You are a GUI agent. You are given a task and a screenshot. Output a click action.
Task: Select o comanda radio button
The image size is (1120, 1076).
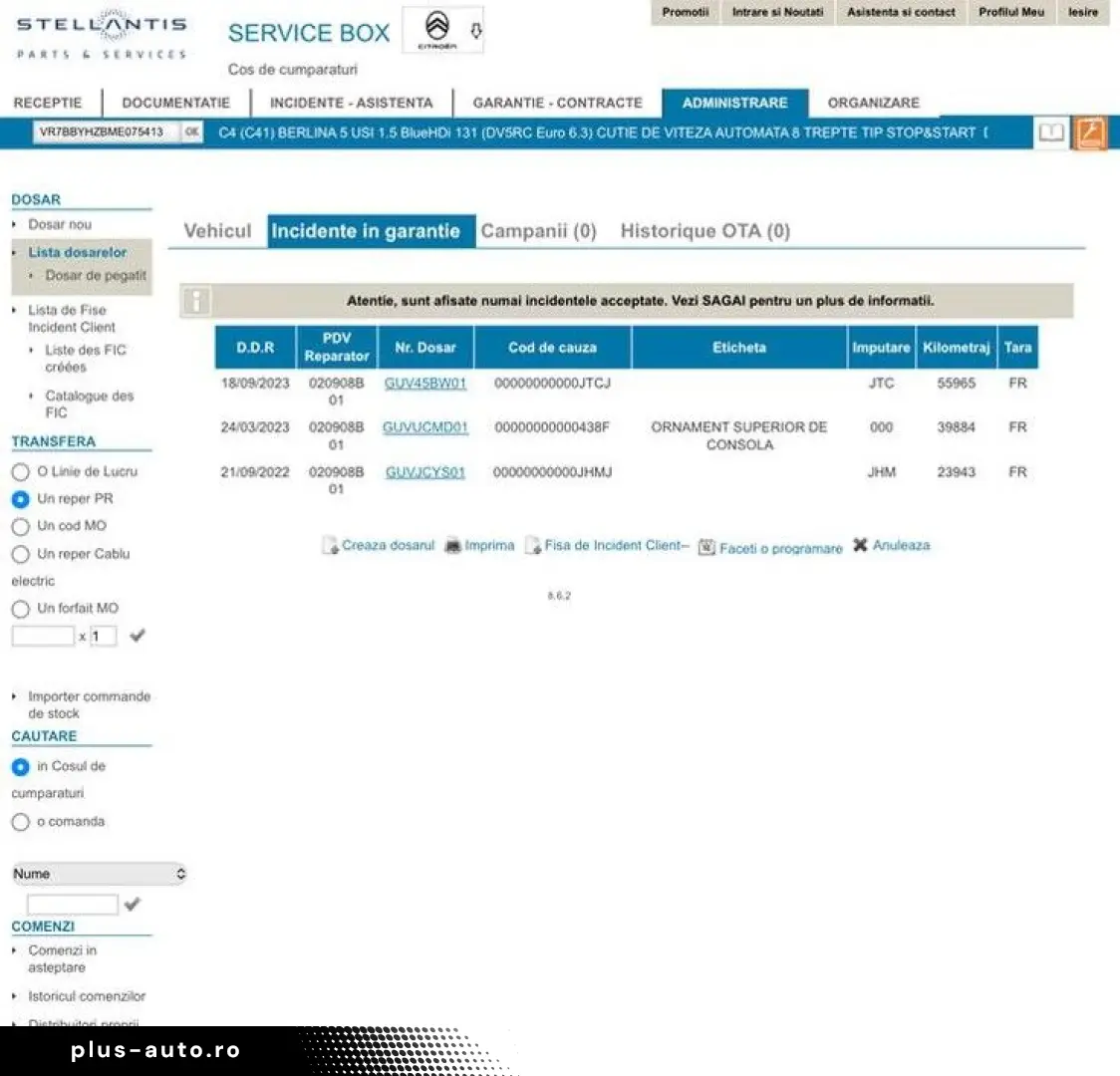coord(21,823)
